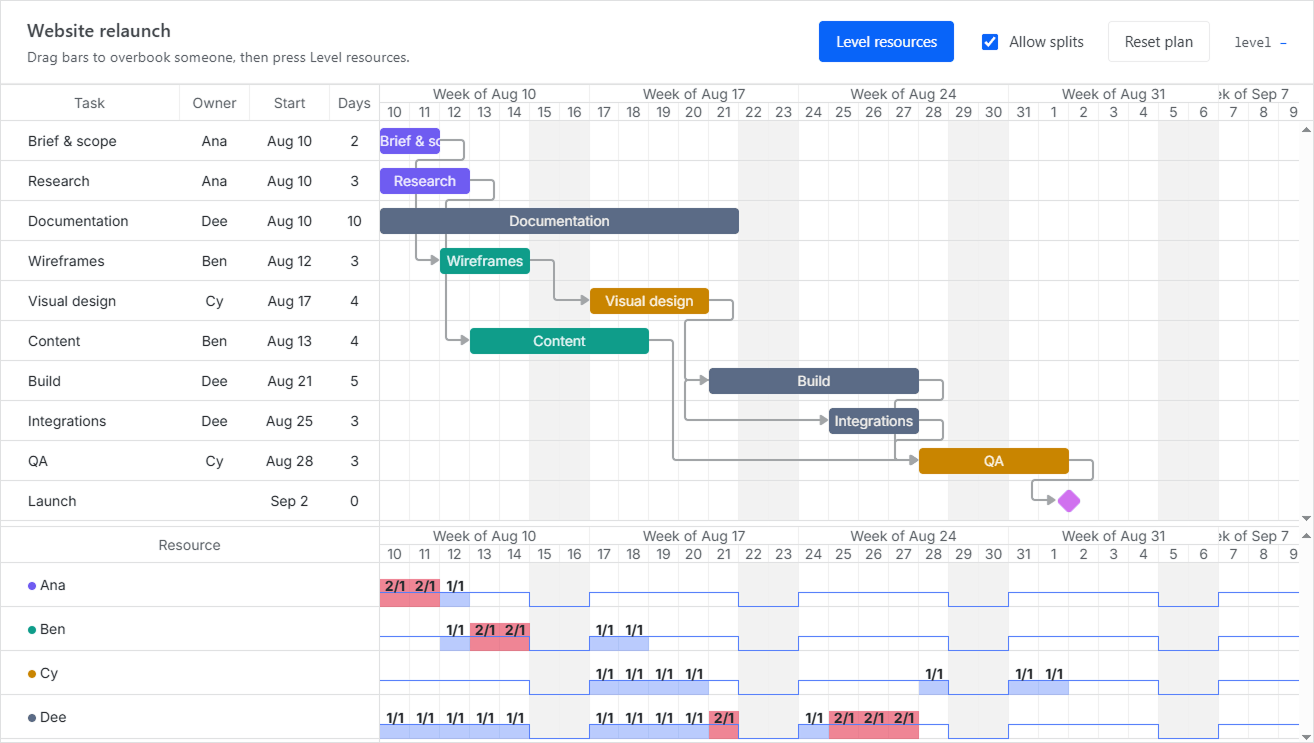Click the Reset plan button
The height and width of the screenshot is (743, 1314).
(x=1158, y=42)
